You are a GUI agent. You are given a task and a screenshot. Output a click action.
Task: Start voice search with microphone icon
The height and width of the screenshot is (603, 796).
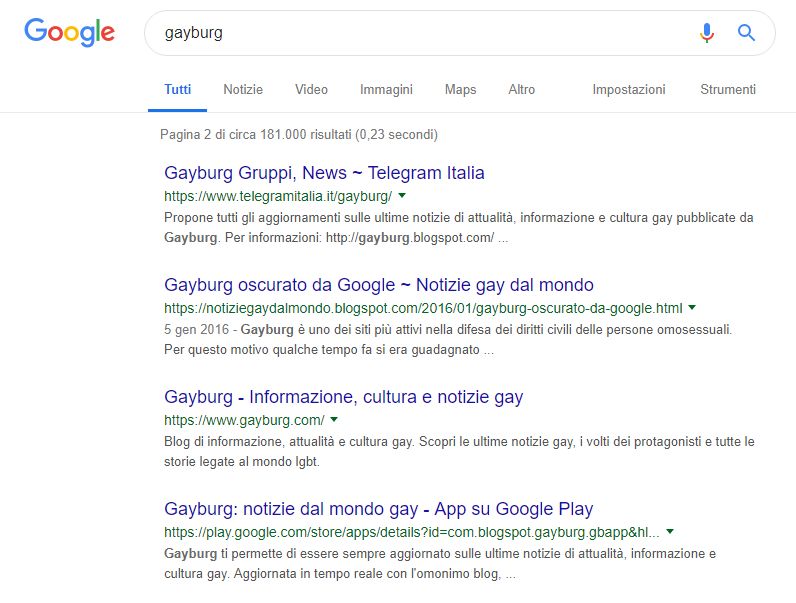tap(707, 33)
